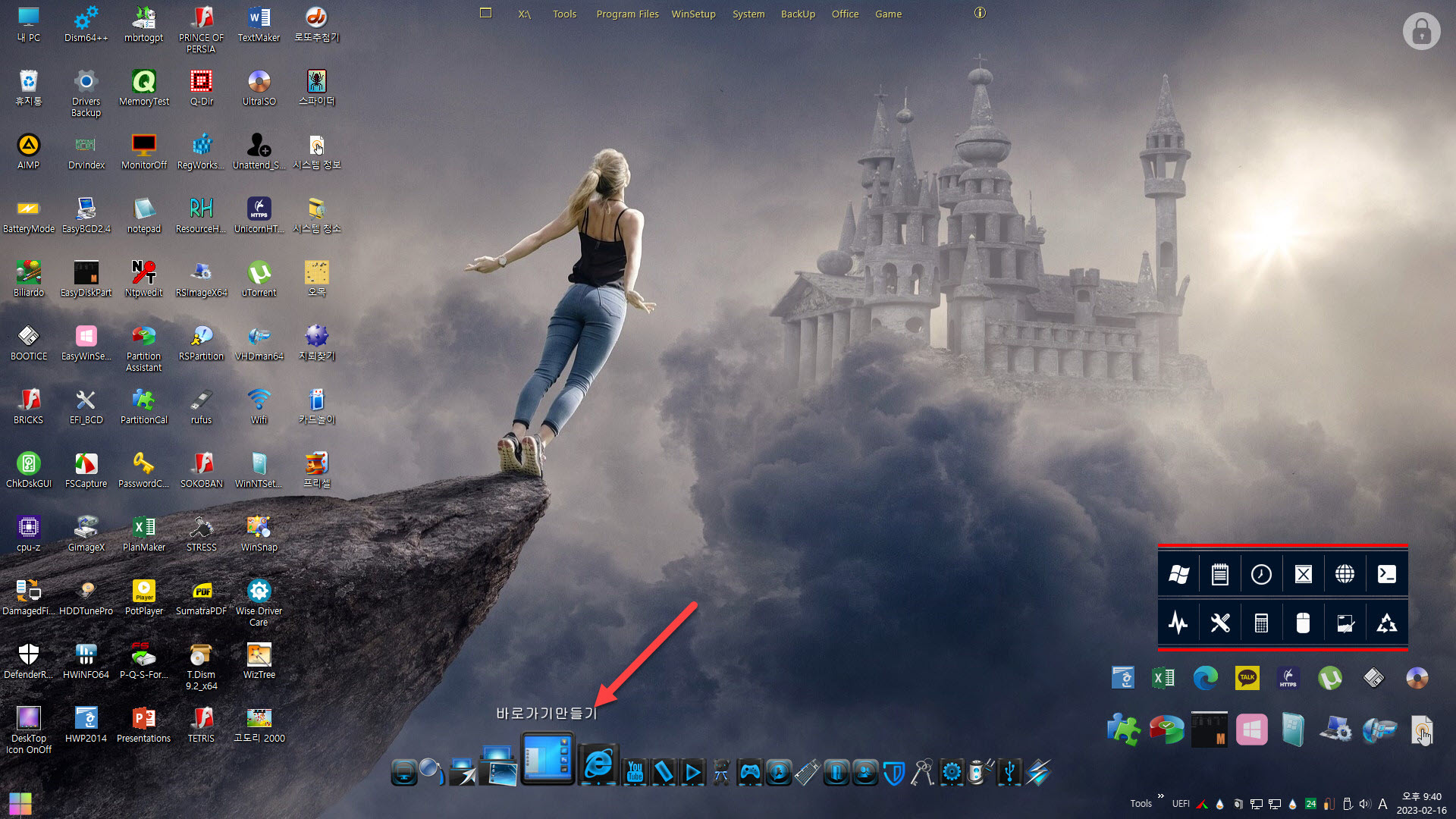Open the Windows Start button

[20, 804]
